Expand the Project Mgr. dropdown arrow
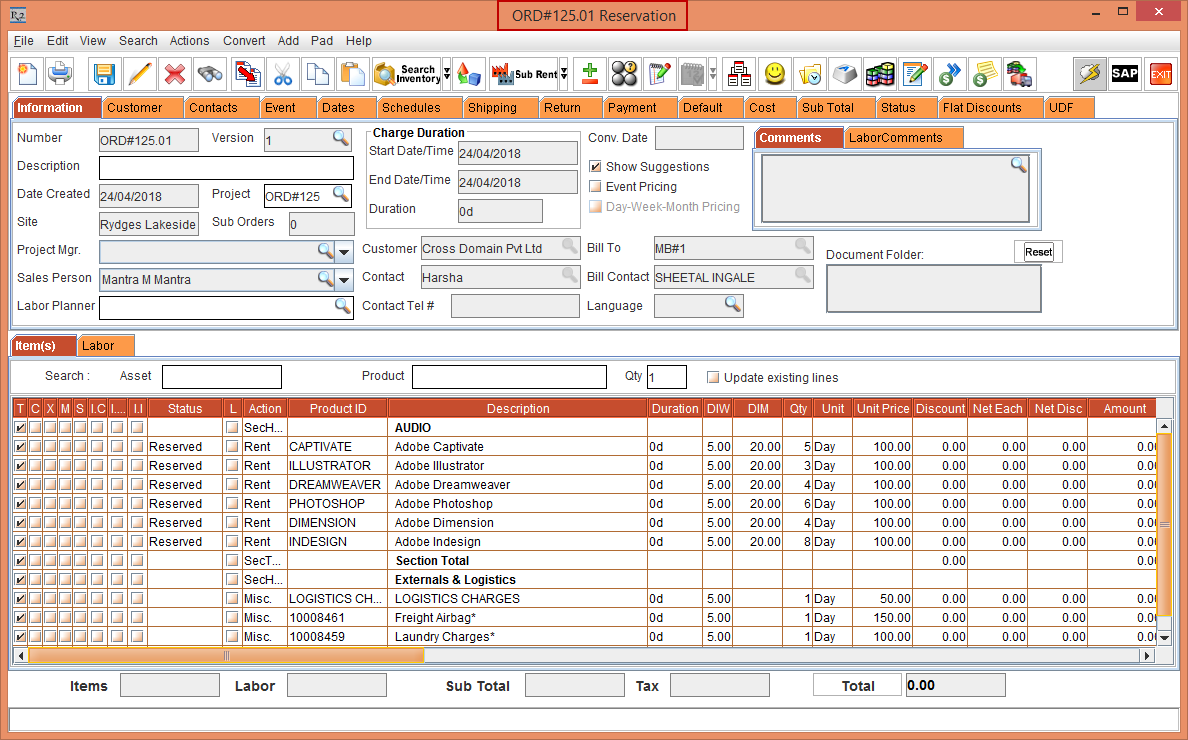 point(344,251)
